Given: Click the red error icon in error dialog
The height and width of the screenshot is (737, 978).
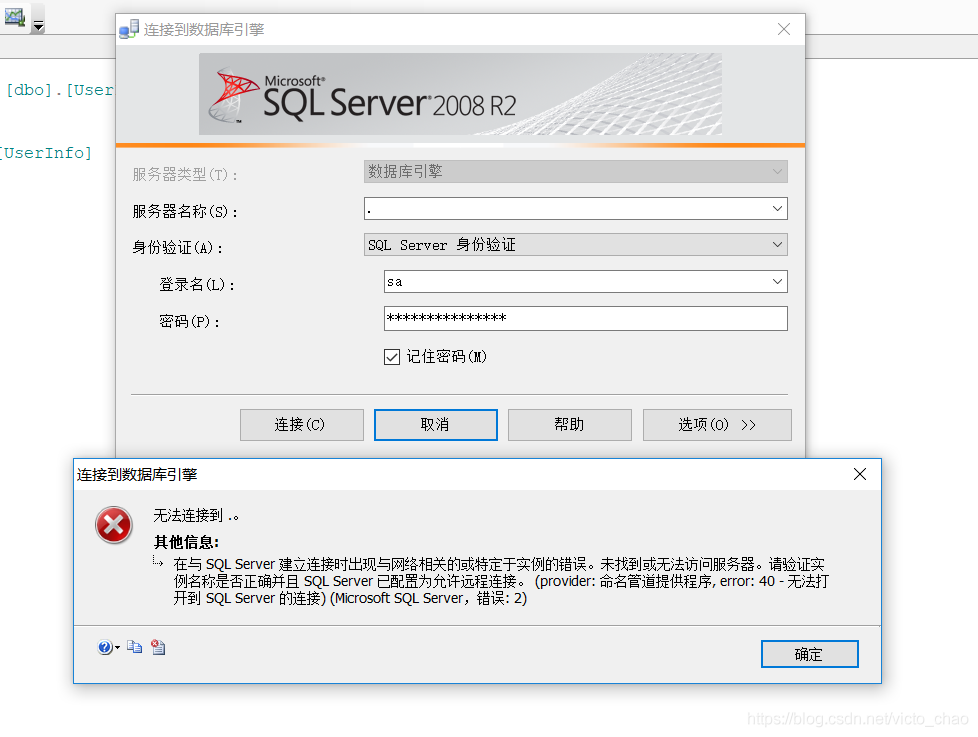Looking at the screenshot, I should pyautogui.click(x=113, y=525).
